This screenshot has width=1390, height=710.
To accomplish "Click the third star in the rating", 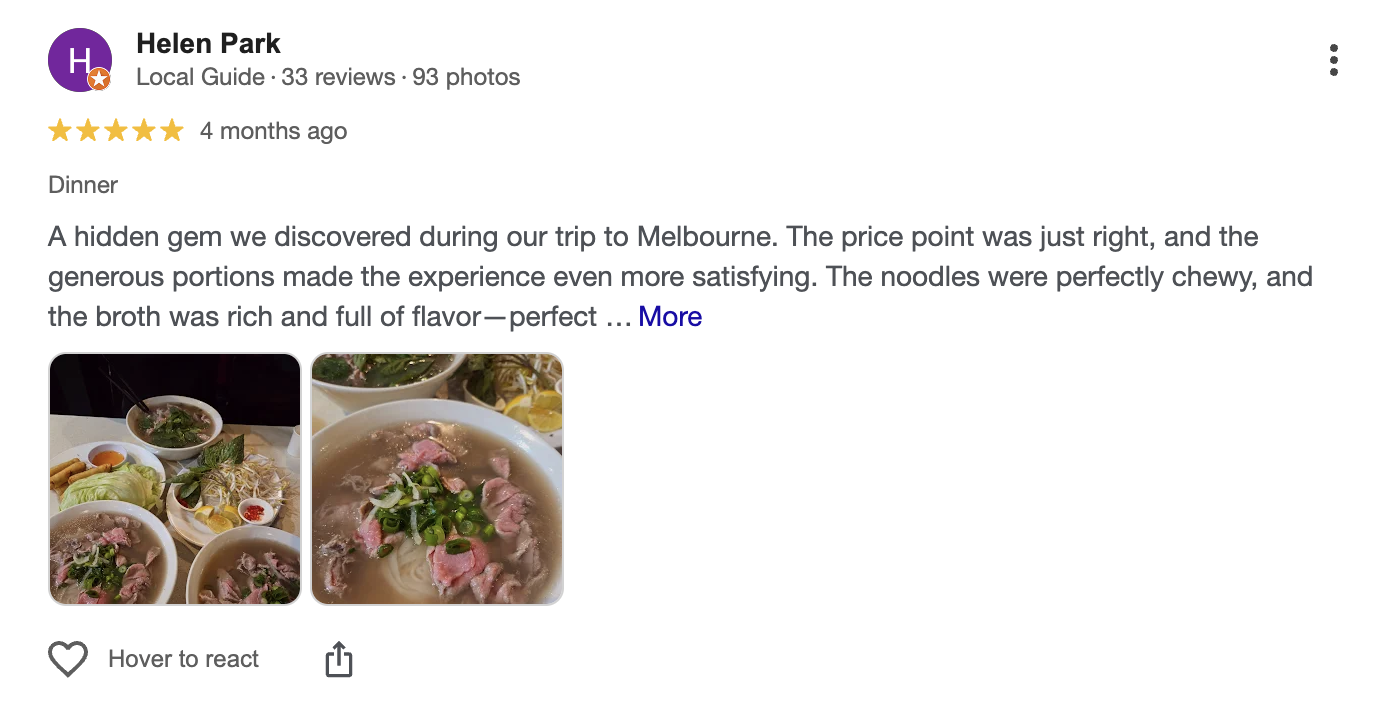I will (x=116, y=131).
